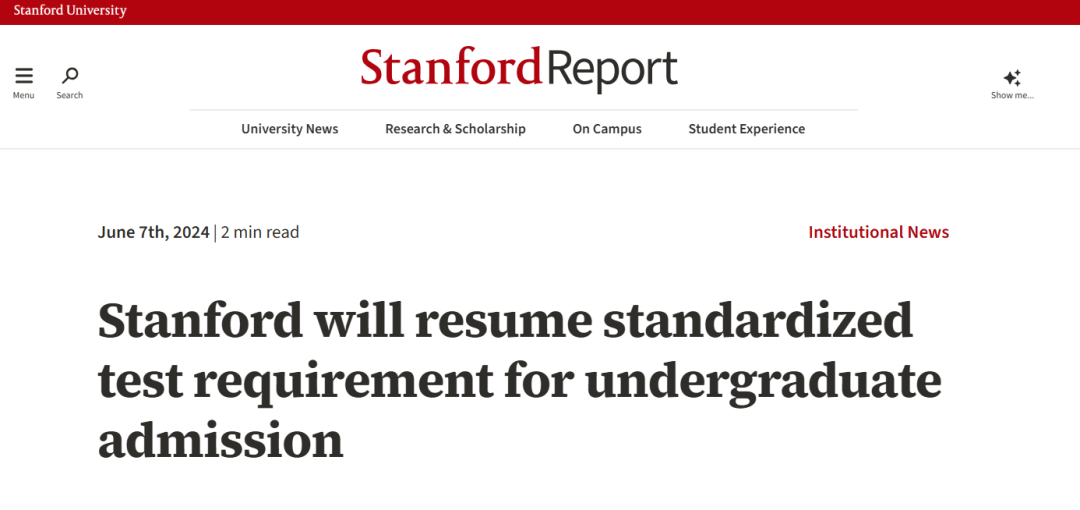Select the On Campus nav item
The height and width of the screenshot is (510, 1080).
[x=607, y=129]
